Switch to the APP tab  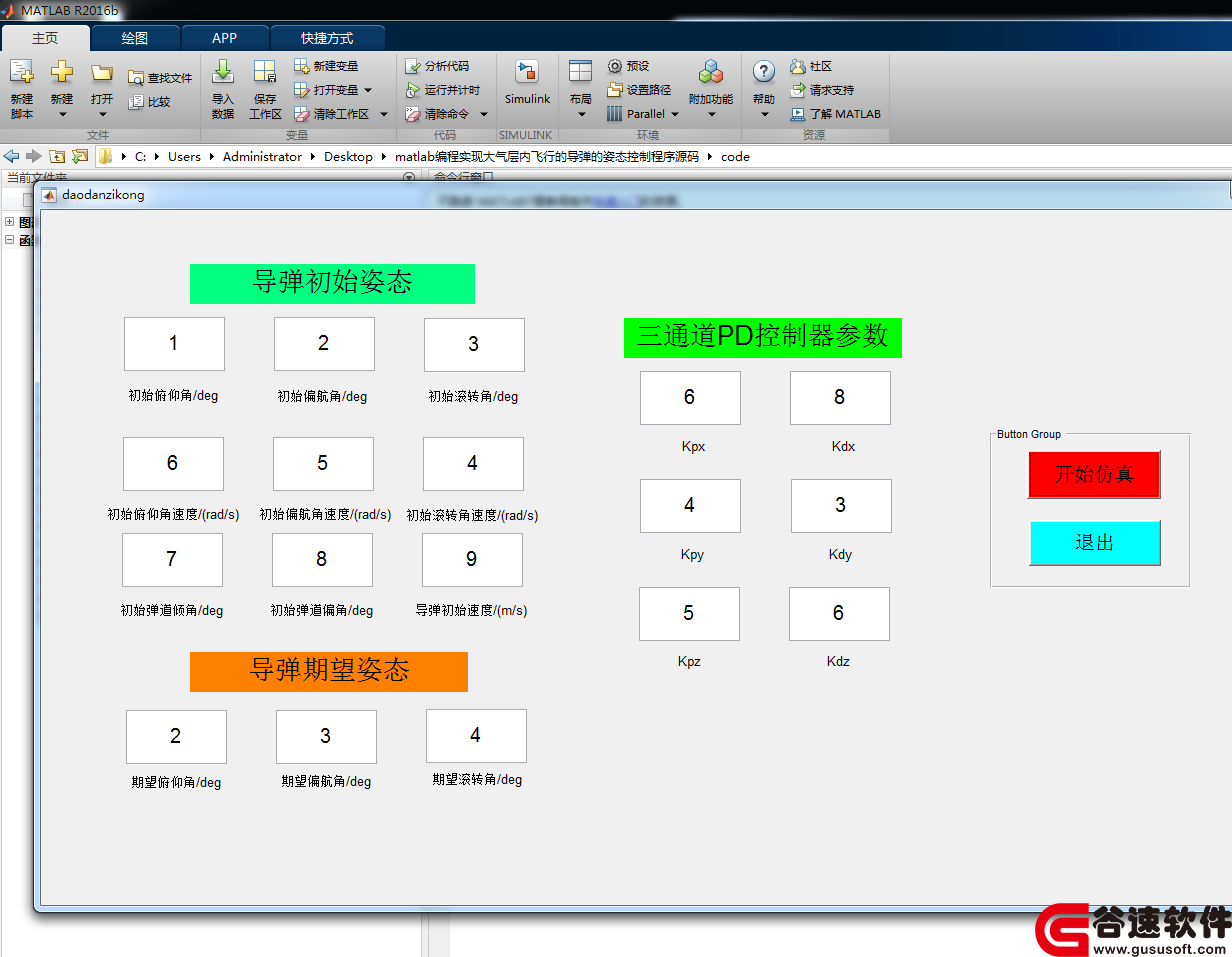coord(225,38)
